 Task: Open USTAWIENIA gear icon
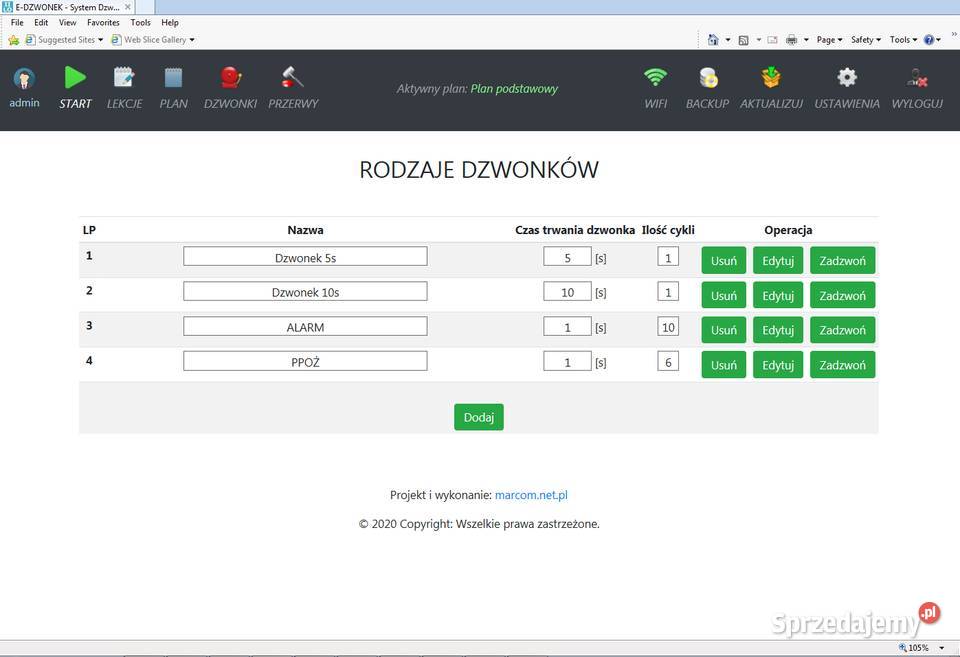click(x=847, y=78)
